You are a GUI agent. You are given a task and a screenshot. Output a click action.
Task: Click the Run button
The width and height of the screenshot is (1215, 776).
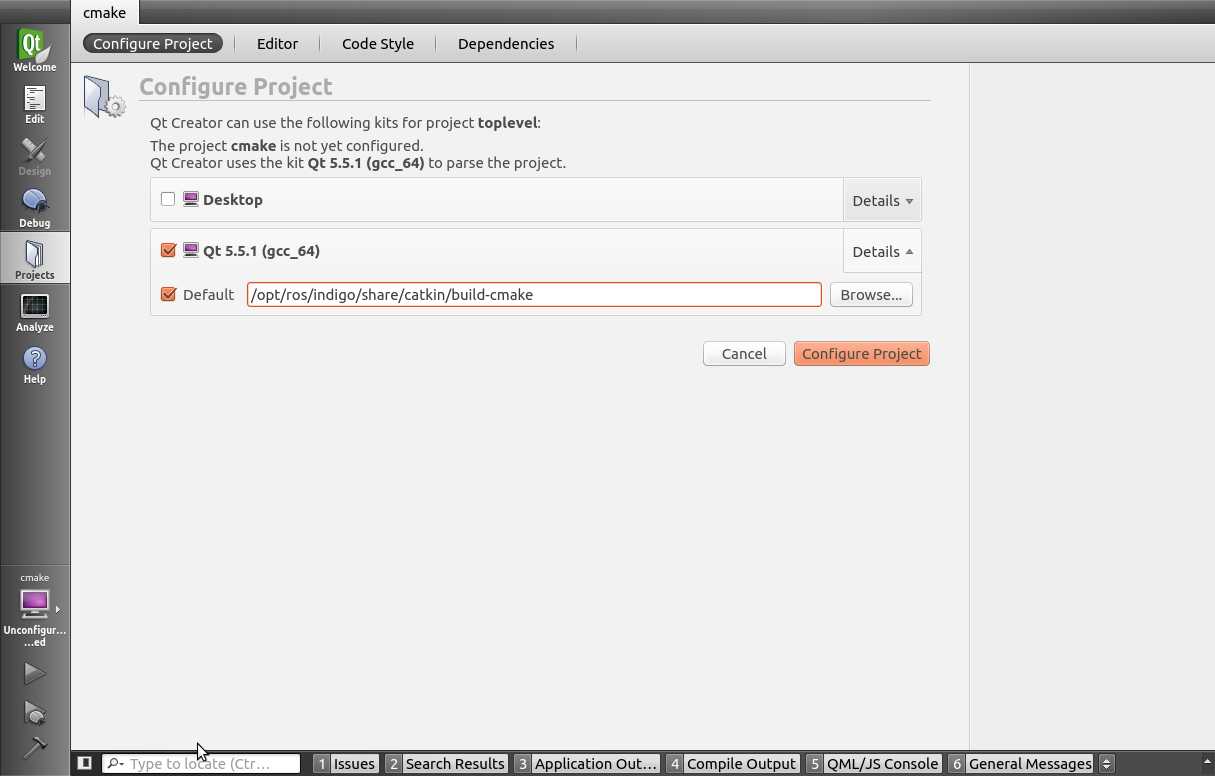tap(34, 674)
